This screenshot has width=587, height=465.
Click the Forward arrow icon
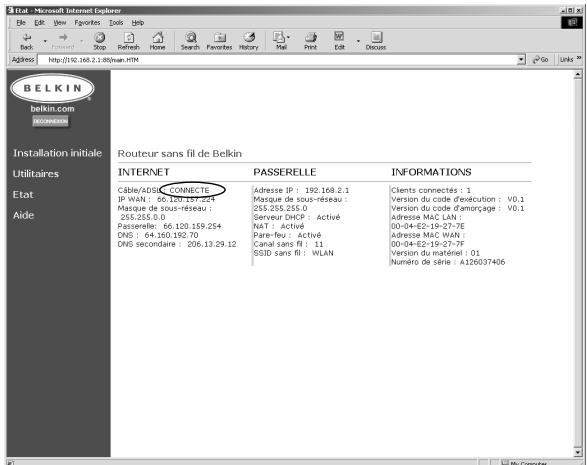pos(63,37)
